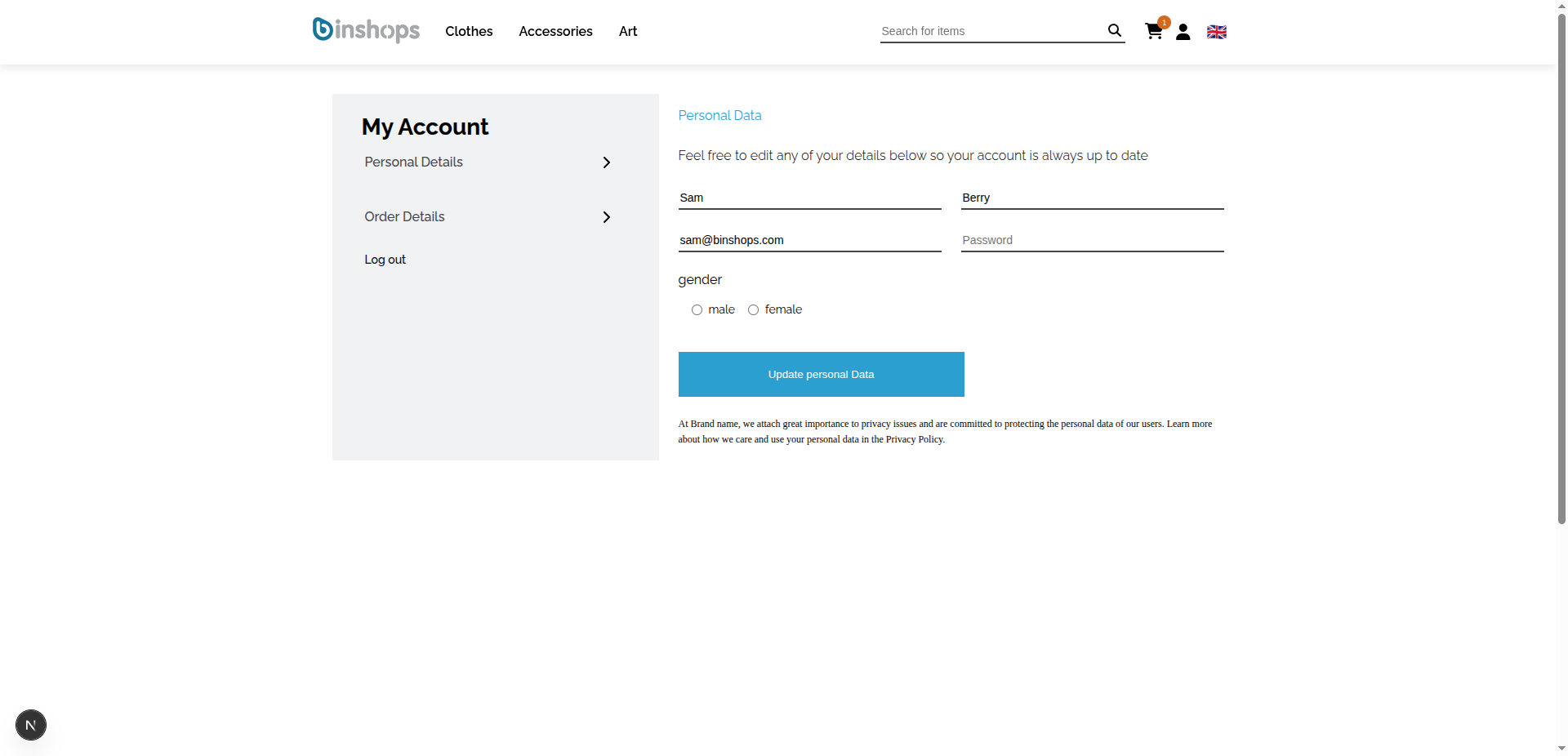The height and width of the screenshot is (756, 1568).
Task: Click the UK flag language selector
Action: pyautogui.click(x=1216, y=32)
